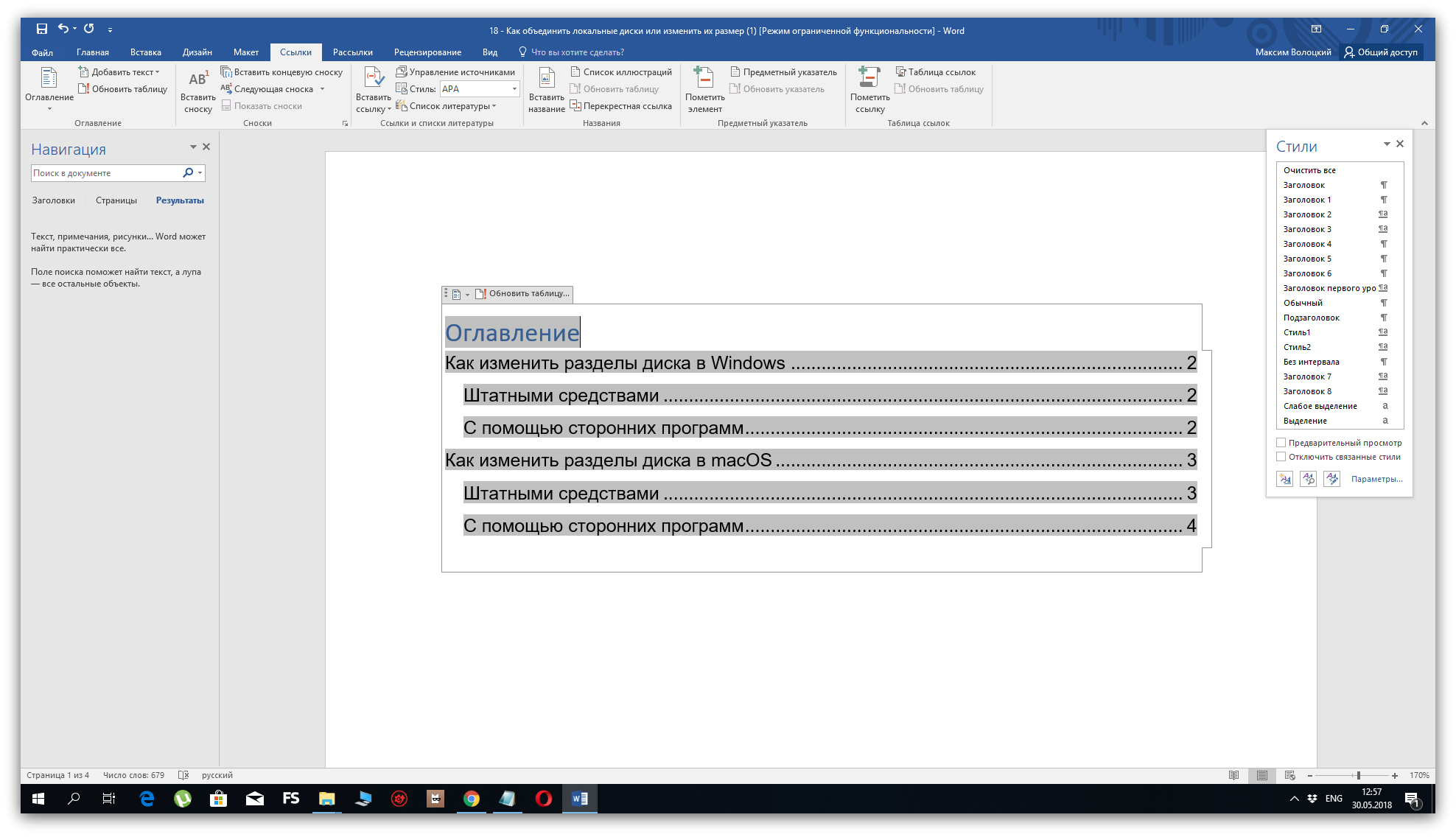
Task: Click Обновить таблицу above the table of contents
Action: [x=523, y=293]
